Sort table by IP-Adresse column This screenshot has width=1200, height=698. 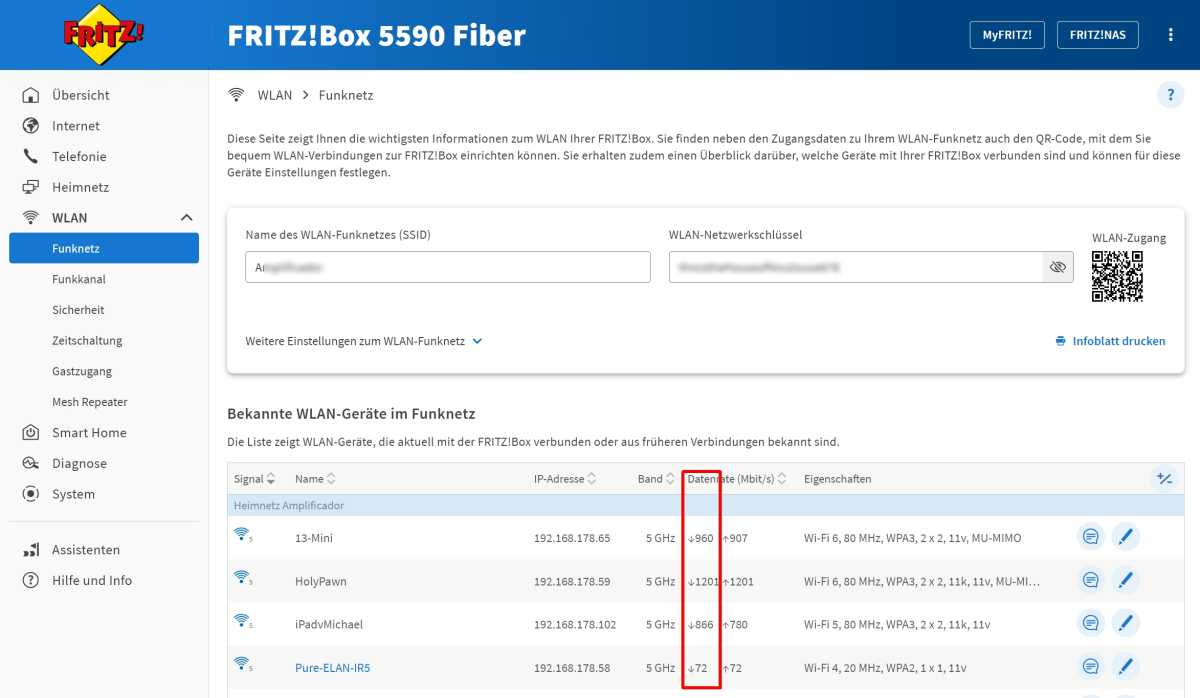pyautogui.click(x=565, y=479)
